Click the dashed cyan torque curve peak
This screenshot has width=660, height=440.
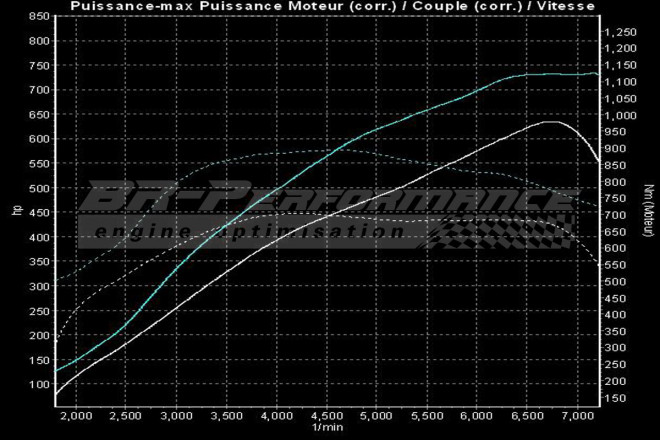(330, 151)
